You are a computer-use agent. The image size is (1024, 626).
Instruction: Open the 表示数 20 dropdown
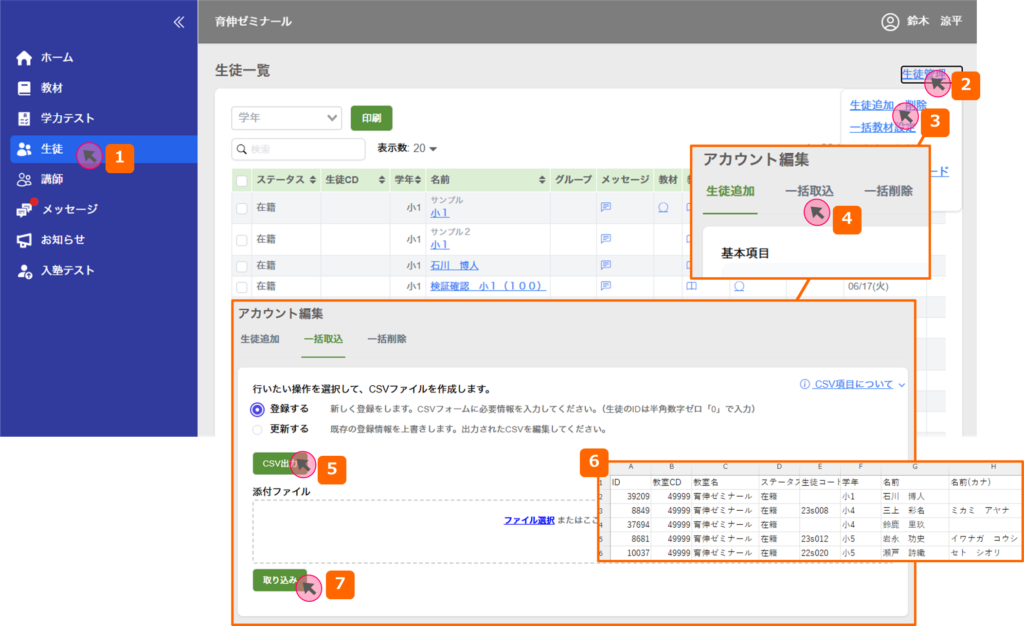coord(426,149)
